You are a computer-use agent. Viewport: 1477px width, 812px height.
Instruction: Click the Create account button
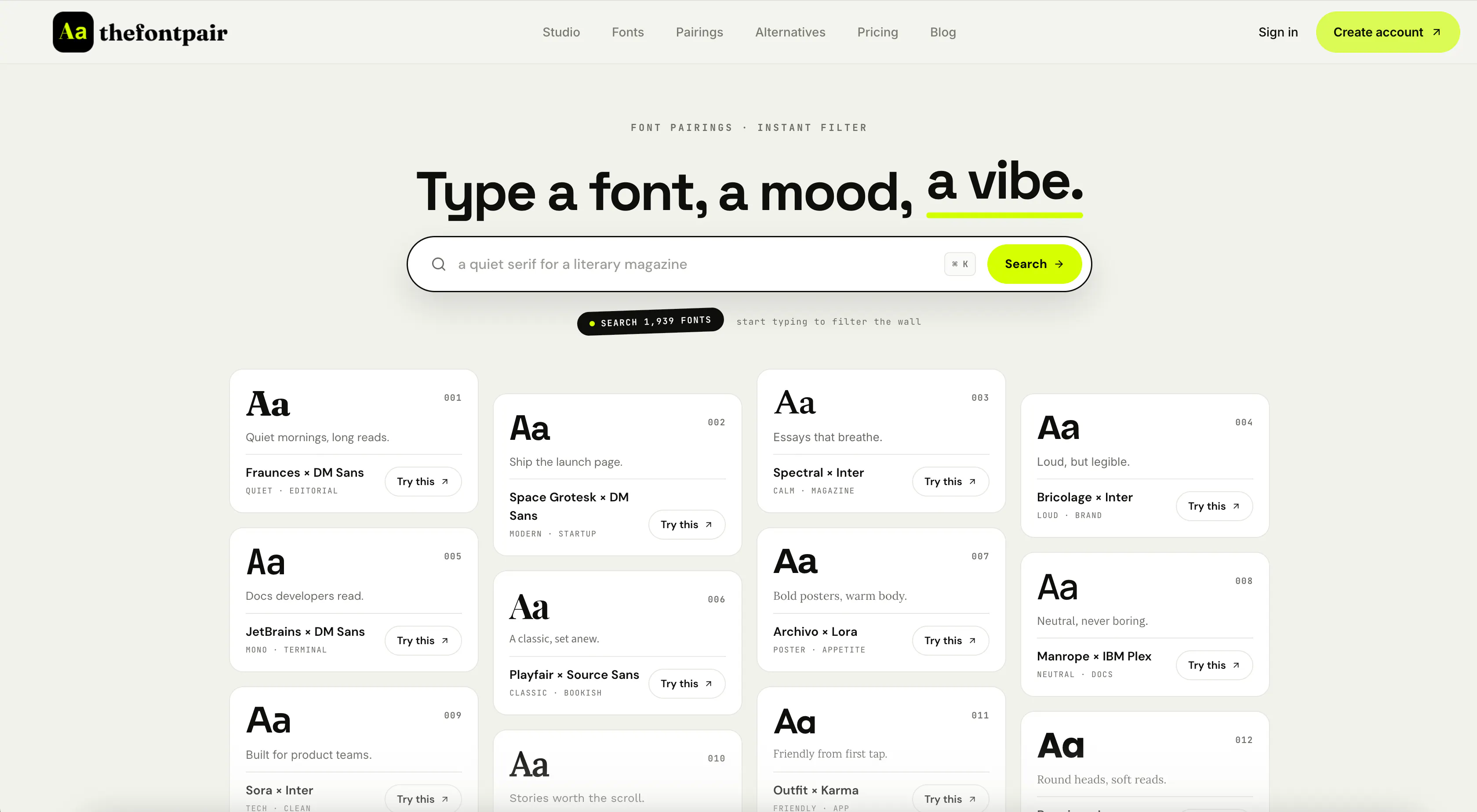coord(1387,32)
